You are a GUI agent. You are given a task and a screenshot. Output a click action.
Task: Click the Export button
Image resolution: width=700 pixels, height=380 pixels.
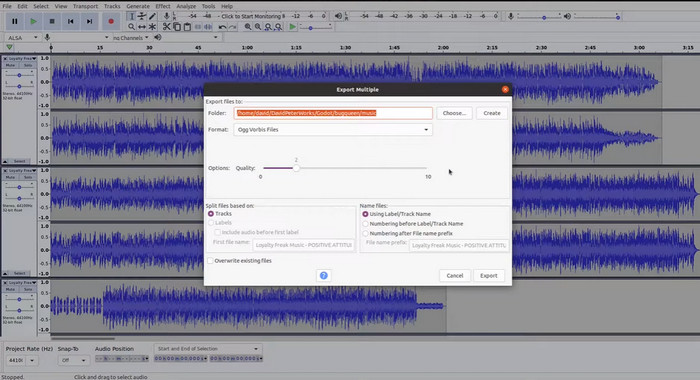pos(488,276)
